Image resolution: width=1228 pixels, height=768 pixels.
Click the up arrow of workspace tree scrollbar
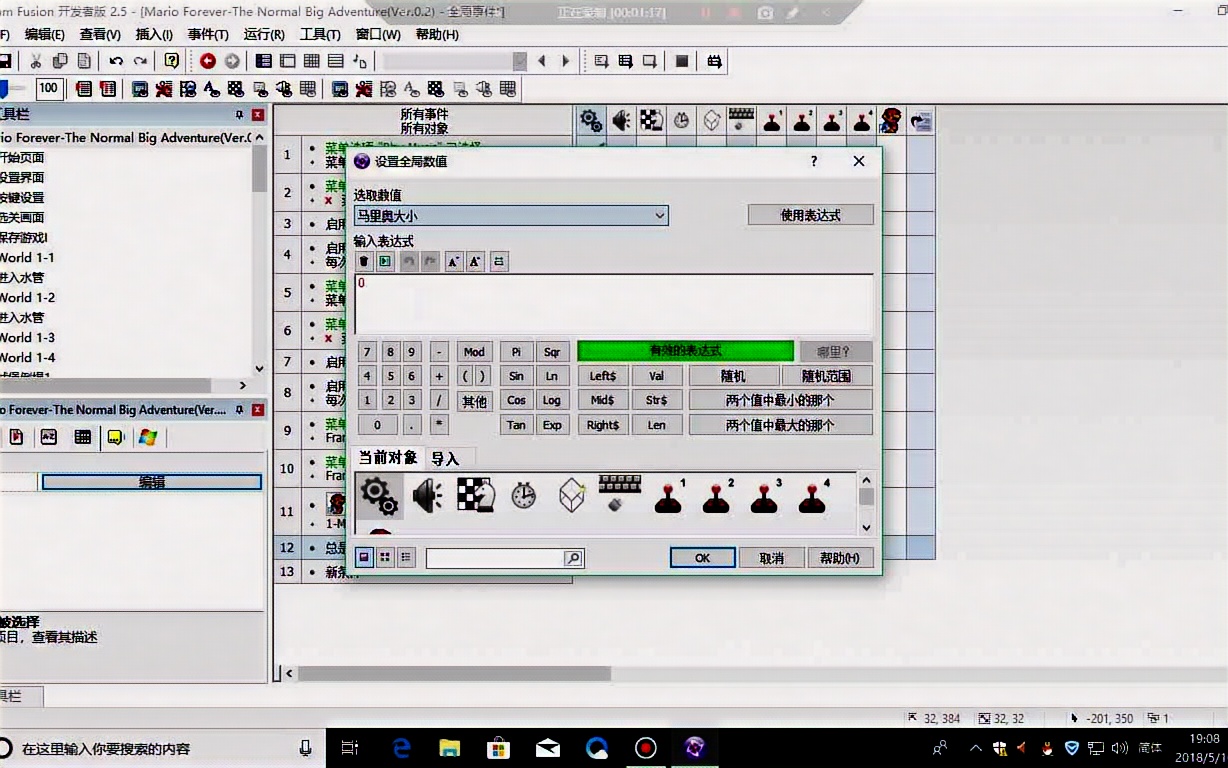pyautogui.click(x=260, y=137)
